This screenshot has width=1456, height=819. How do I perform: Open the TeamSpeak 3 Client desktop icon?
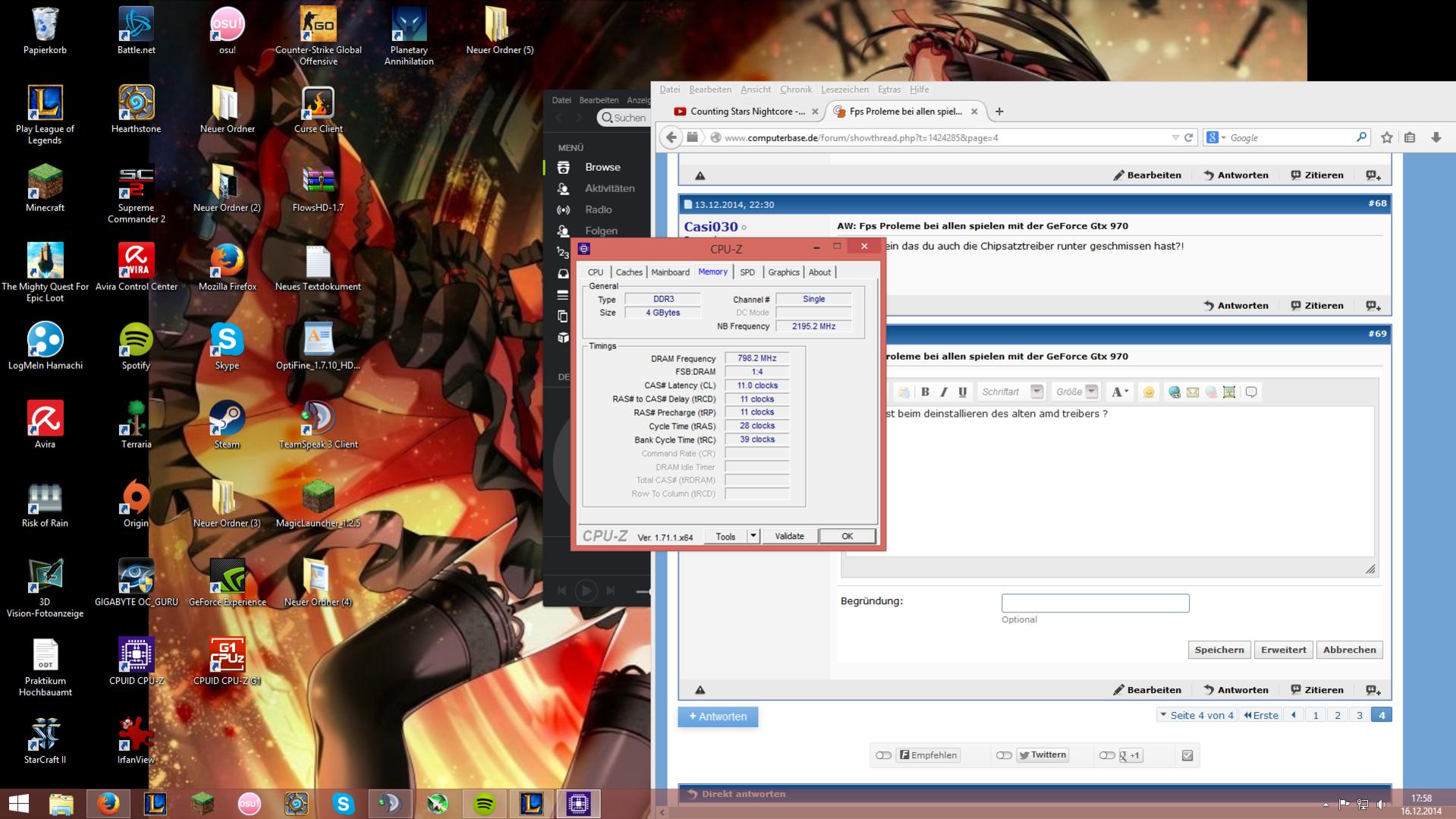[x=318, y=425]
